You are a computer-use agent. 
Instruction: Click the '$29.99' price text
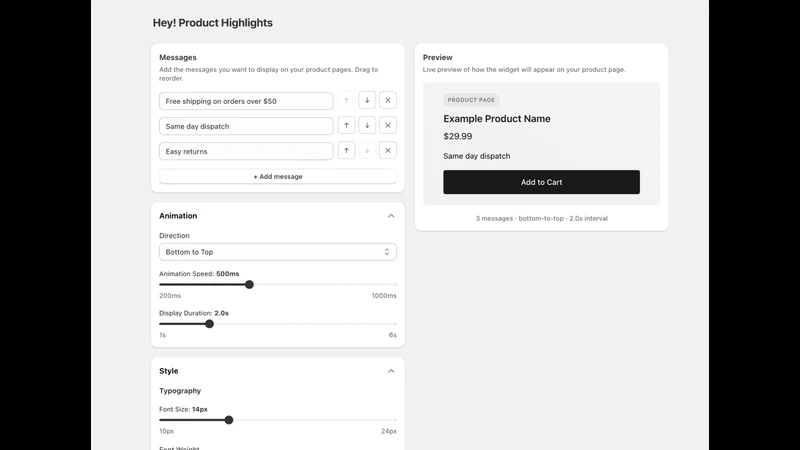point(458,136)
